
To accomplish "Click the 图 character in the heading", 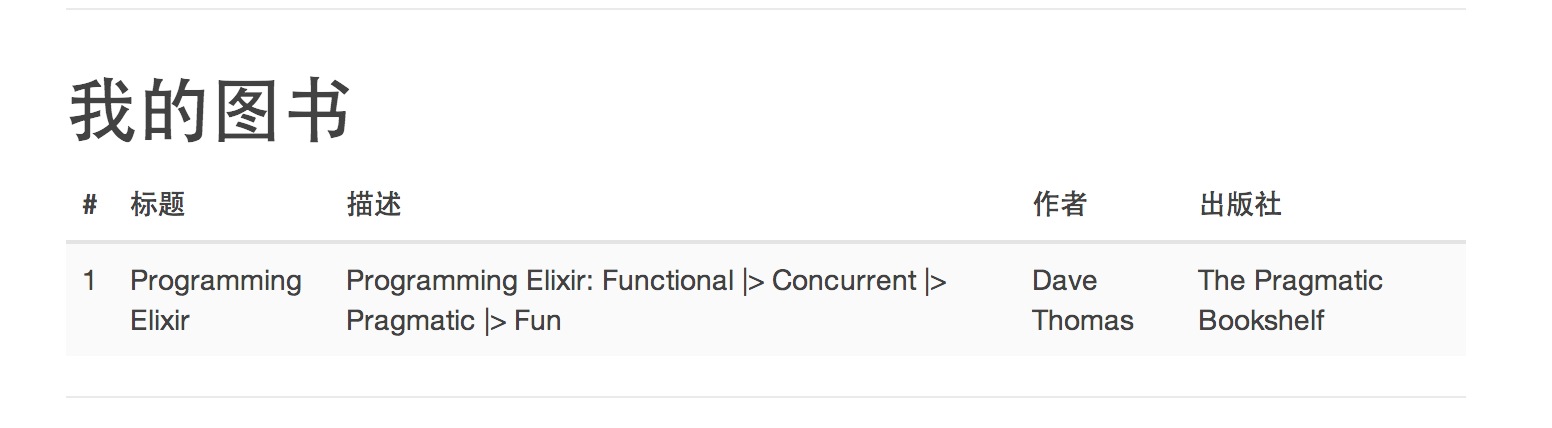I will pyautogui.click(x=245, y=110).
